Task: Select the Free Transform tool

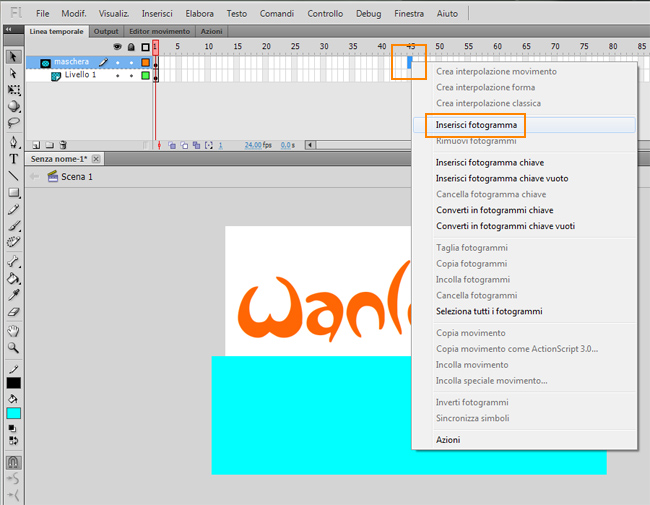Action: pyautogui.click(x=13, y=90)
